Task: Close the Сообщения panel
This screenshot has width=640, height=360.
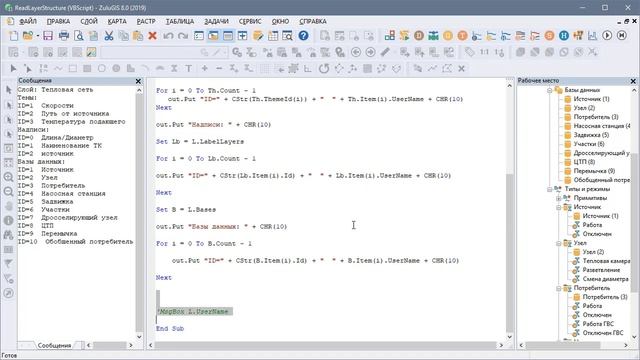Action: coord(138,81)
